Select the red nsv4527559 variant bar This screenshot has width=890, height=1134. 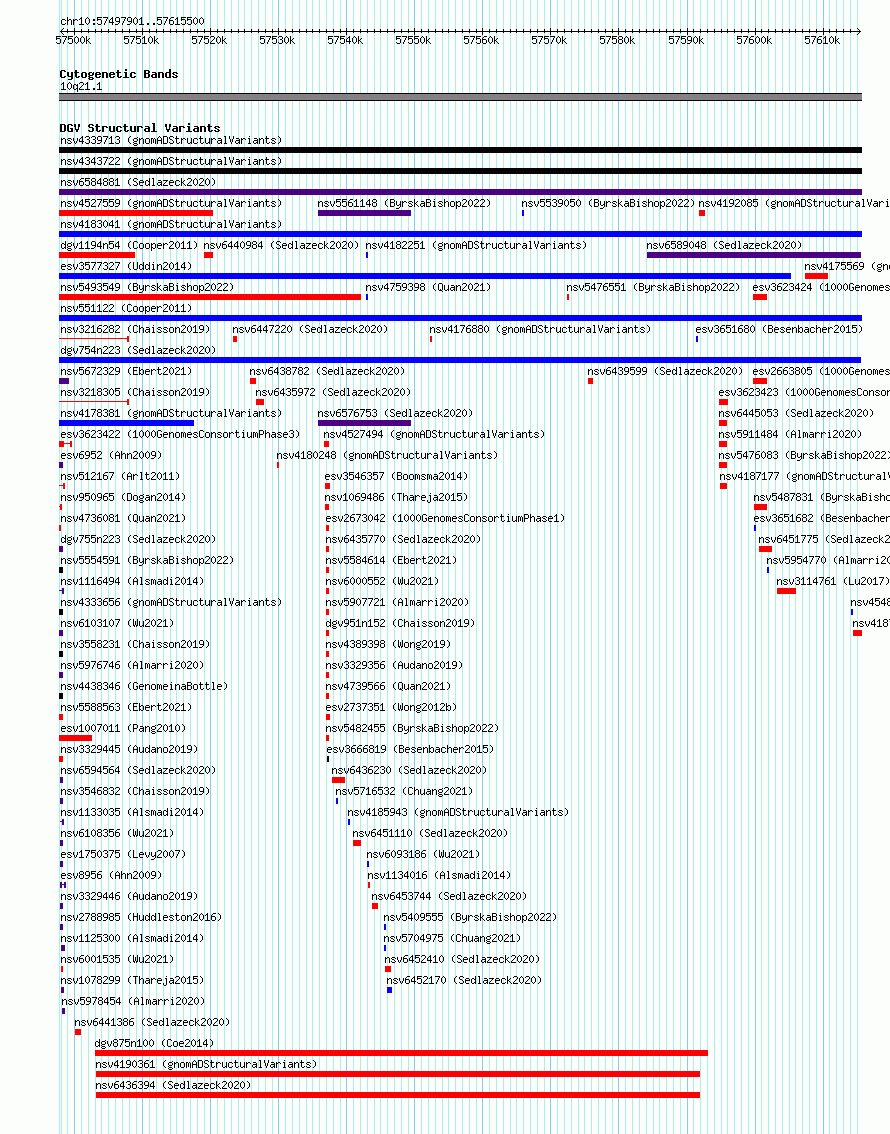[136, 213]
